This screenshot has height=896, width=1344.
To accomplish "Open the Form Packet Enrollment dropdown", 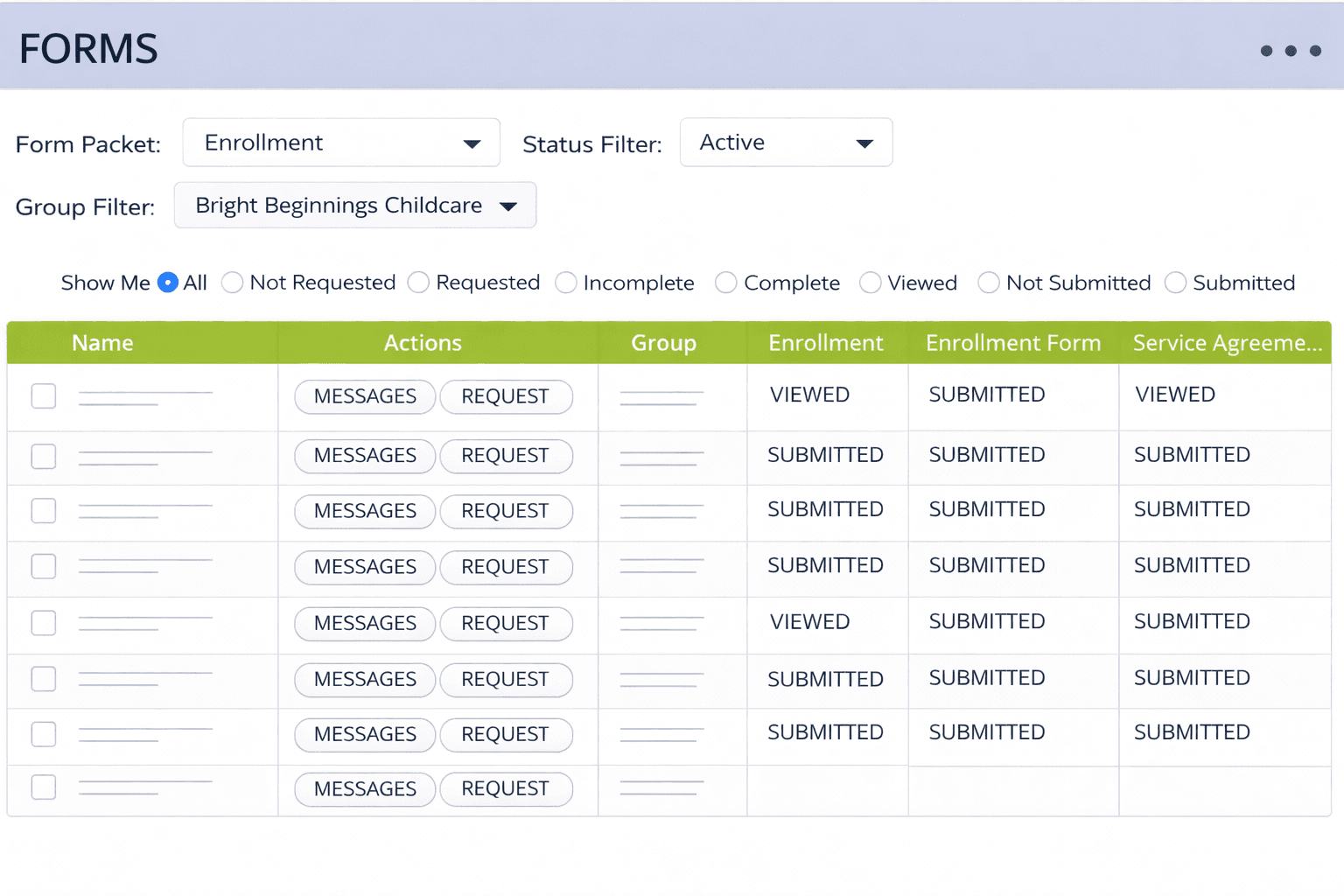I will coord(341,143).
